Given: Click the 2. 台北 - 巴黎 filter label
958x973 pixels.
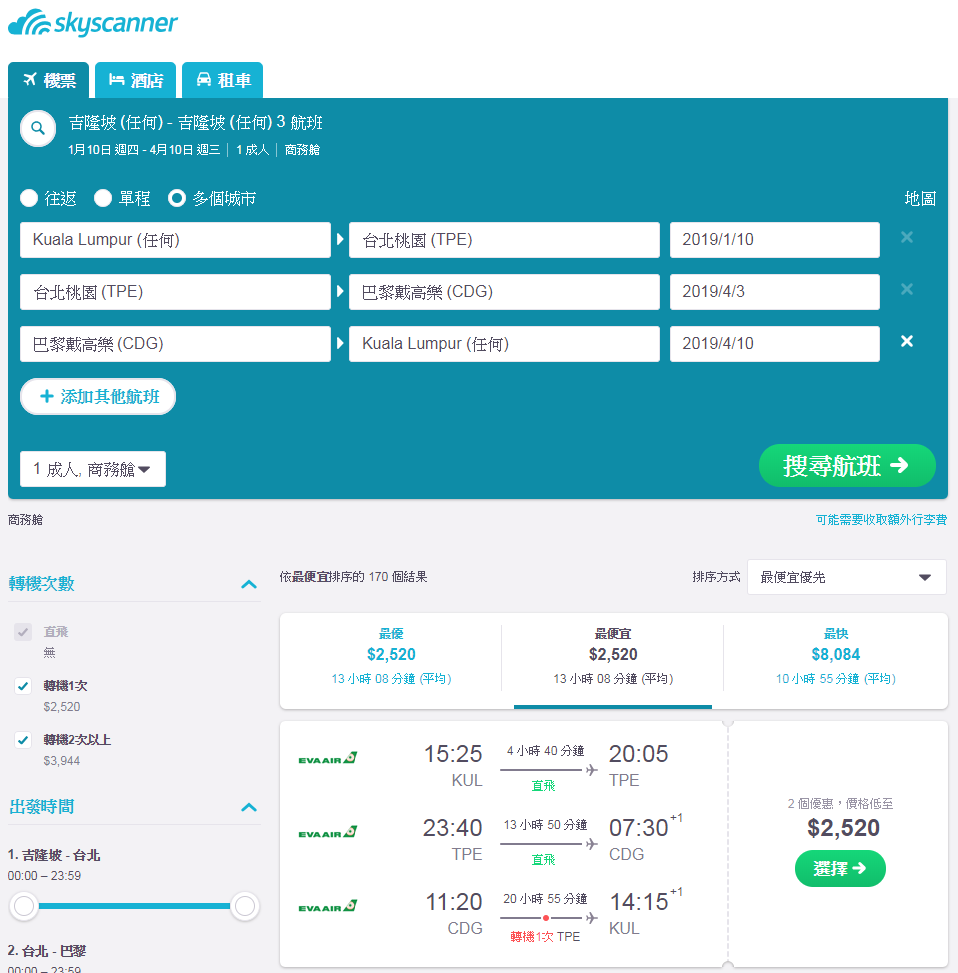Looking at the screenshot, I should [x=47, y=951].
